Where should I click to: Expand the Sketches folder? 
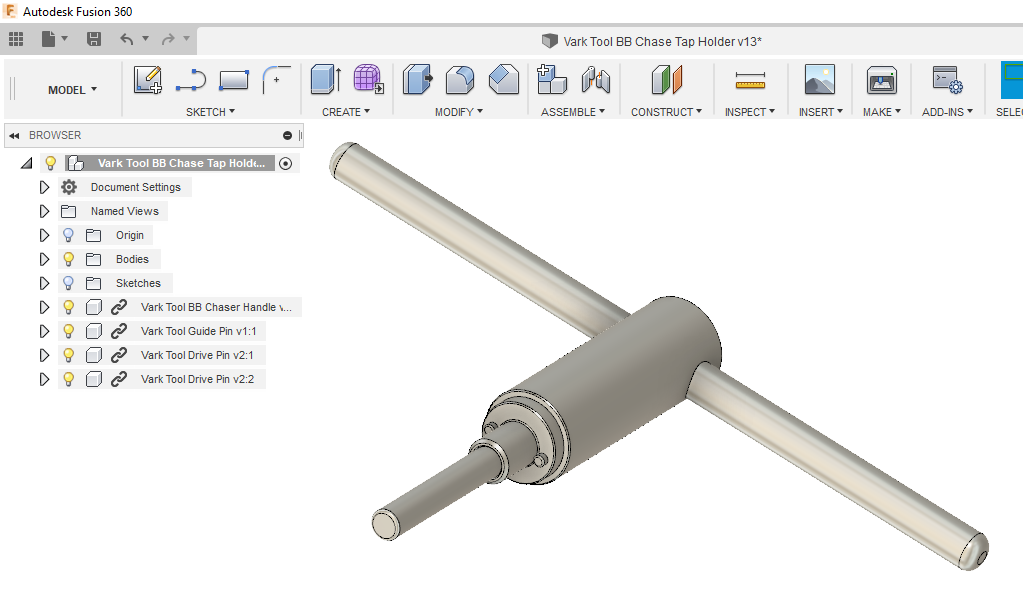tap(44, 283)
